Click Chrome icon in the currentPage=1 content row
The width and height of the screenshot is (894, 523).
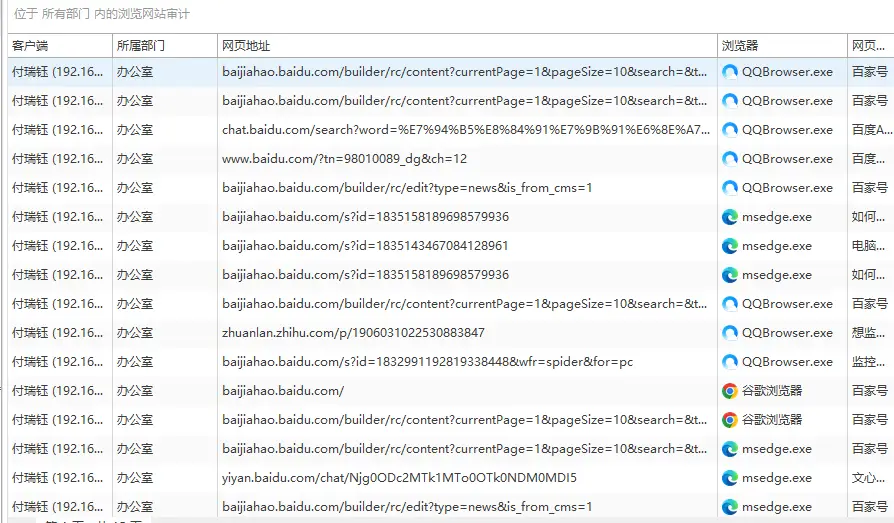[730, 420]
